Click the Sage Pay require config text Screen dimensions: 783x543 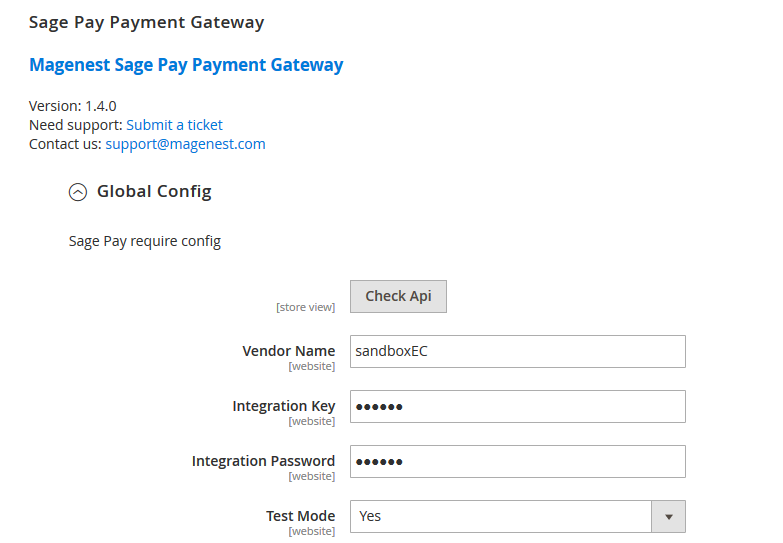coord(144,241)
